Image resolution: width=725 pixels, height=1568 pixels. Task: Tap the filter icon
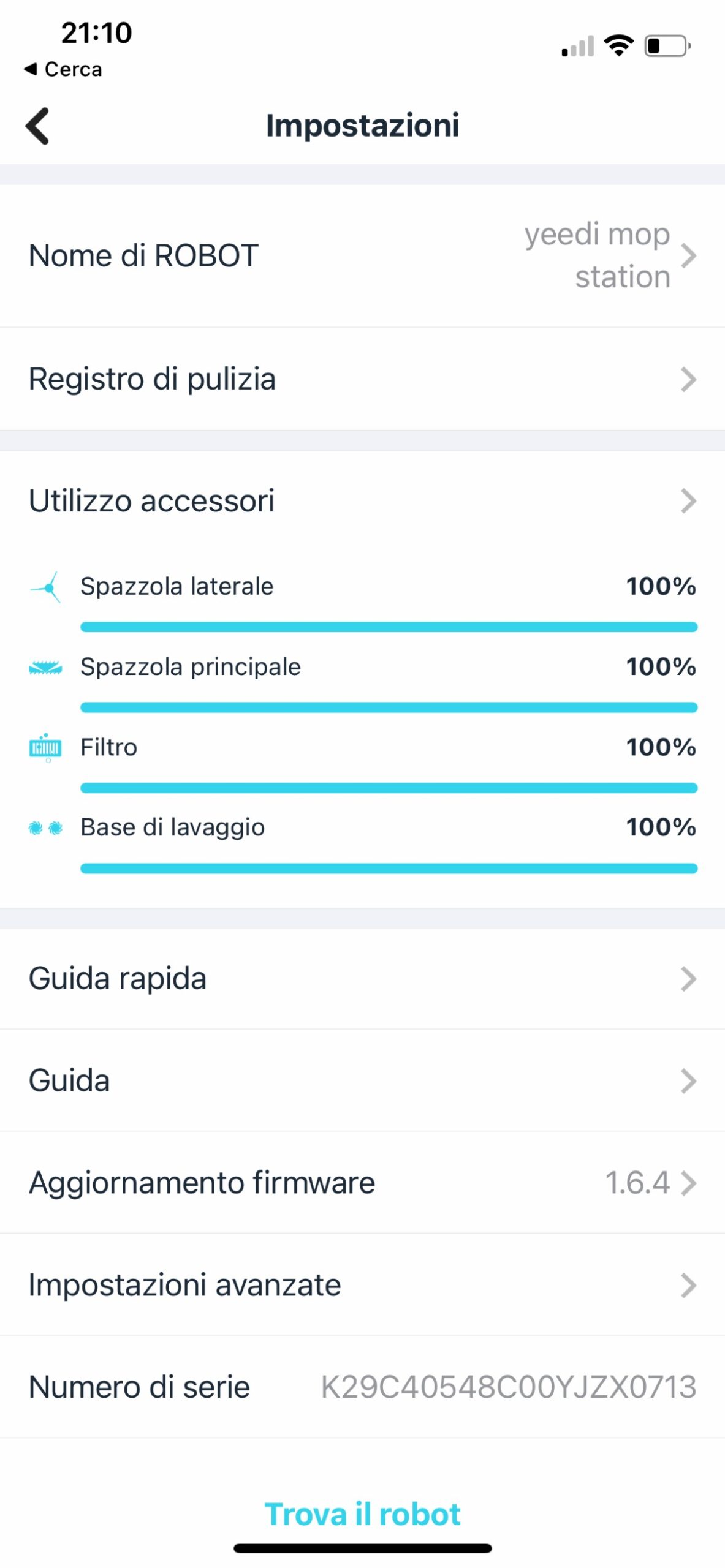click(x=45, y=747)
